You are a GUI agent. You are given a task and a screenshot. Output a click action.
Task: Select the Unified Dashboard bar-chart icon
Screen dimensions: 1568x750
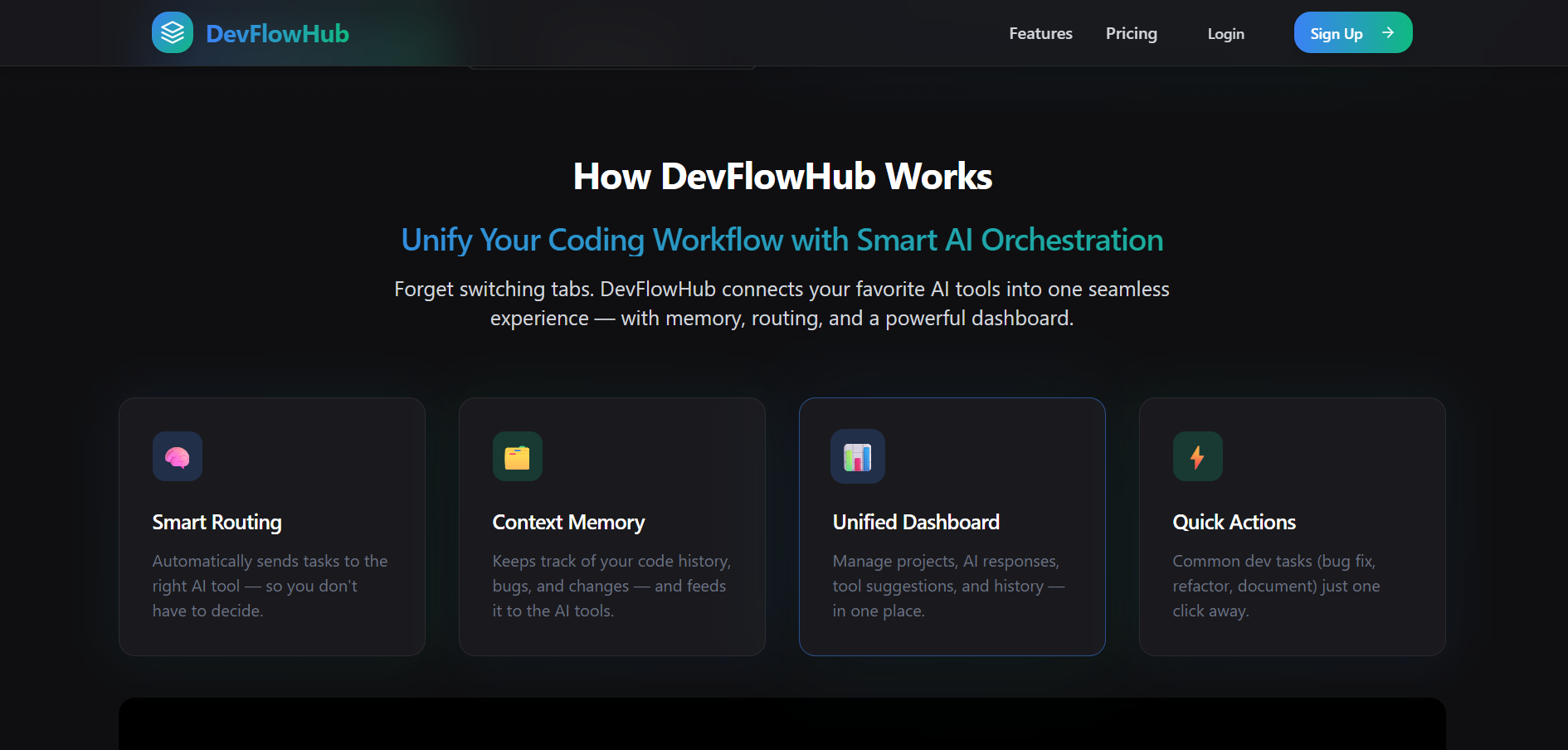click(x=857, y=456)
